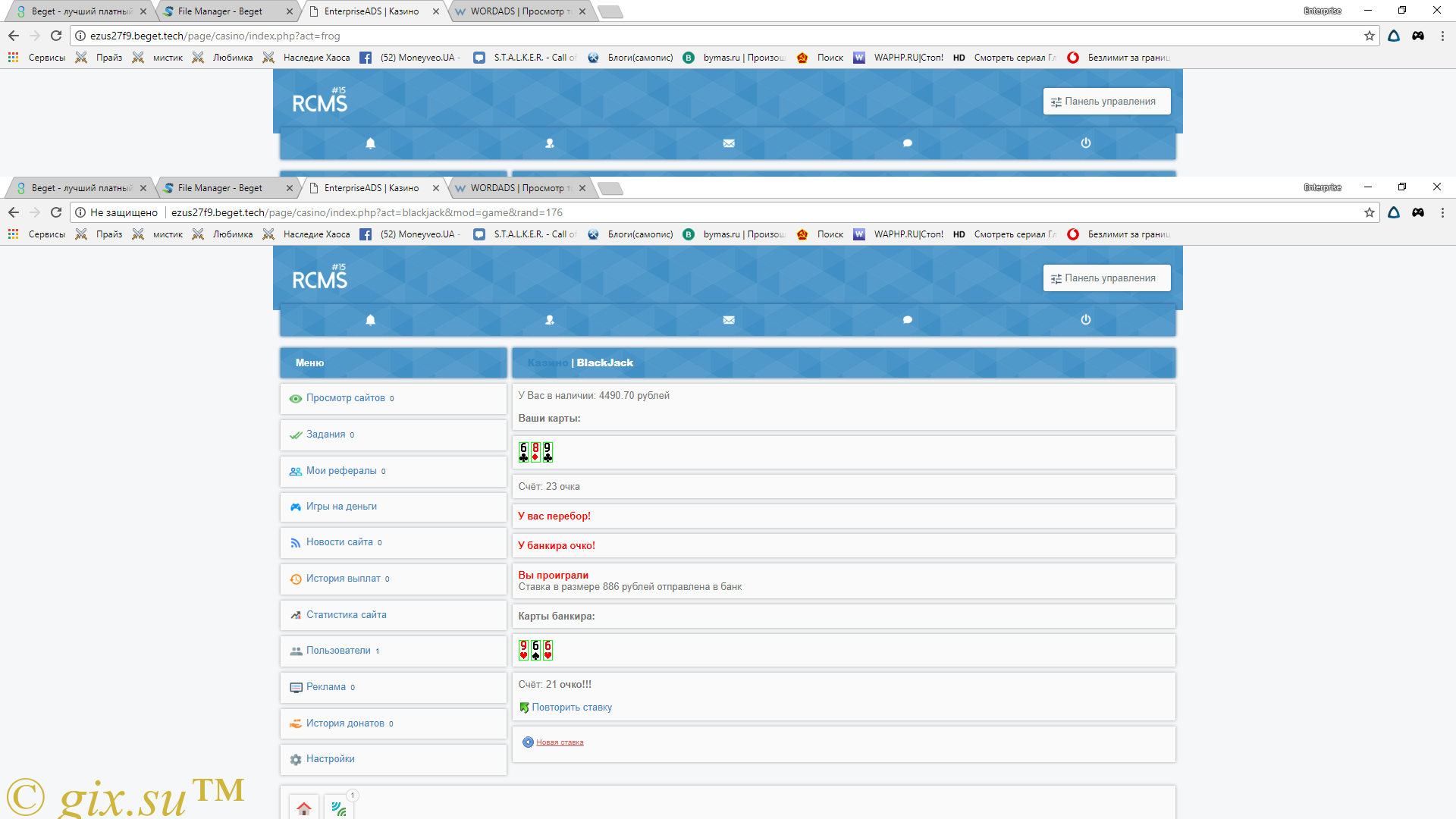
Task: Click the green icon beside Повторить ставку
Action: [524, 708]
